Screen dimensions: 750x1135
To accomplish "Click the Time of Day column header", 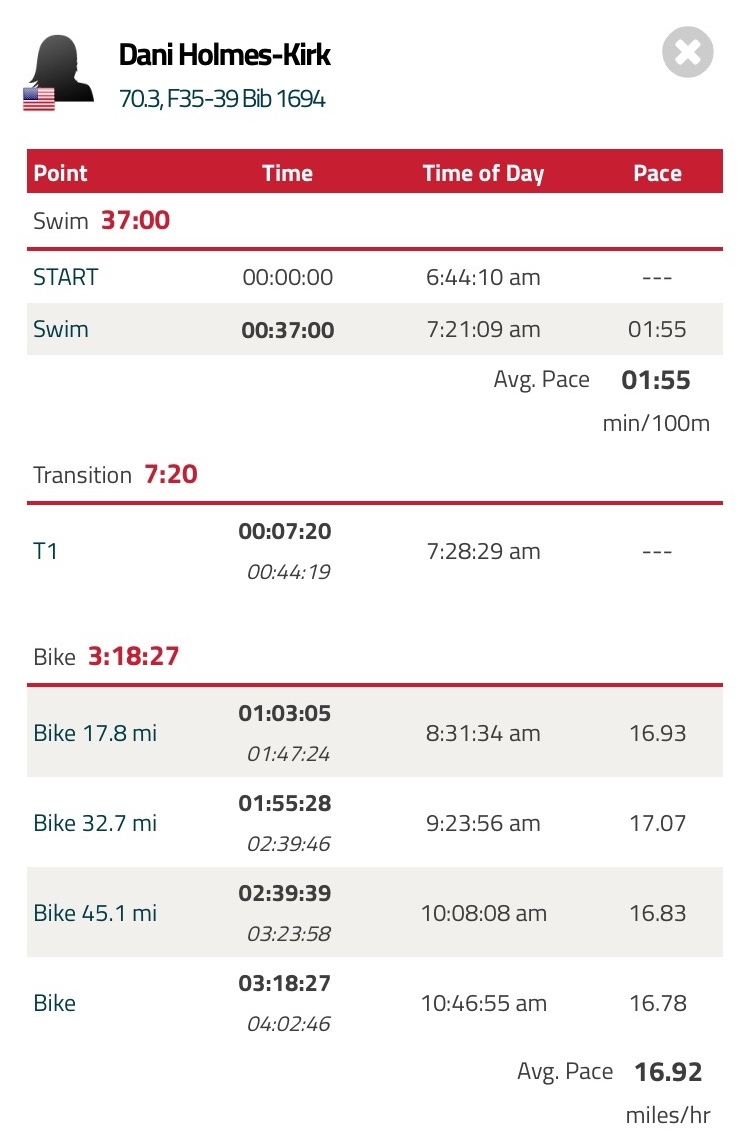I will coord(483,173).
